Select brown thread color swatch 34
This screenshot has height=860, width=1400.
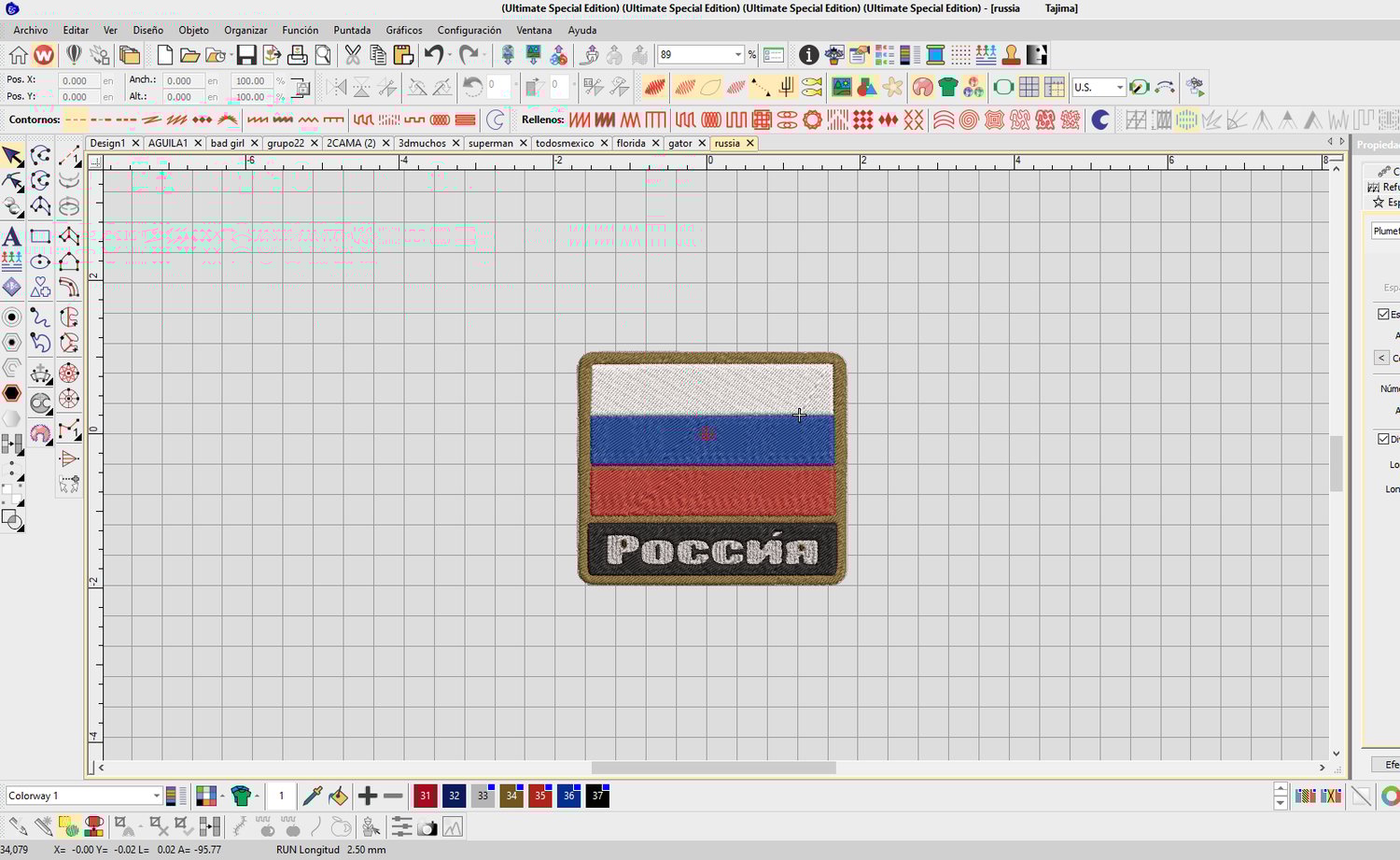pyautogui.click(x=511, y=796)
